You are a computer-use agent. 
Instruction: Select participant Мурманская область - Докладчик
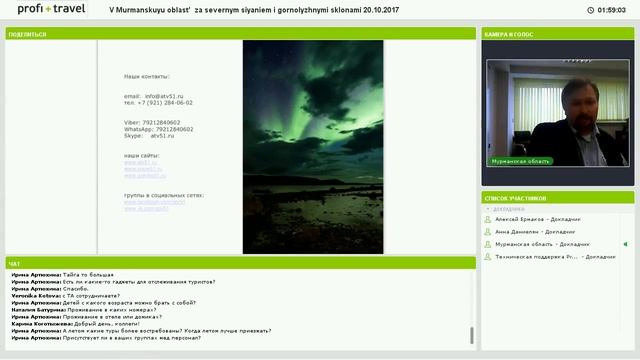click(x=542, y=244)
